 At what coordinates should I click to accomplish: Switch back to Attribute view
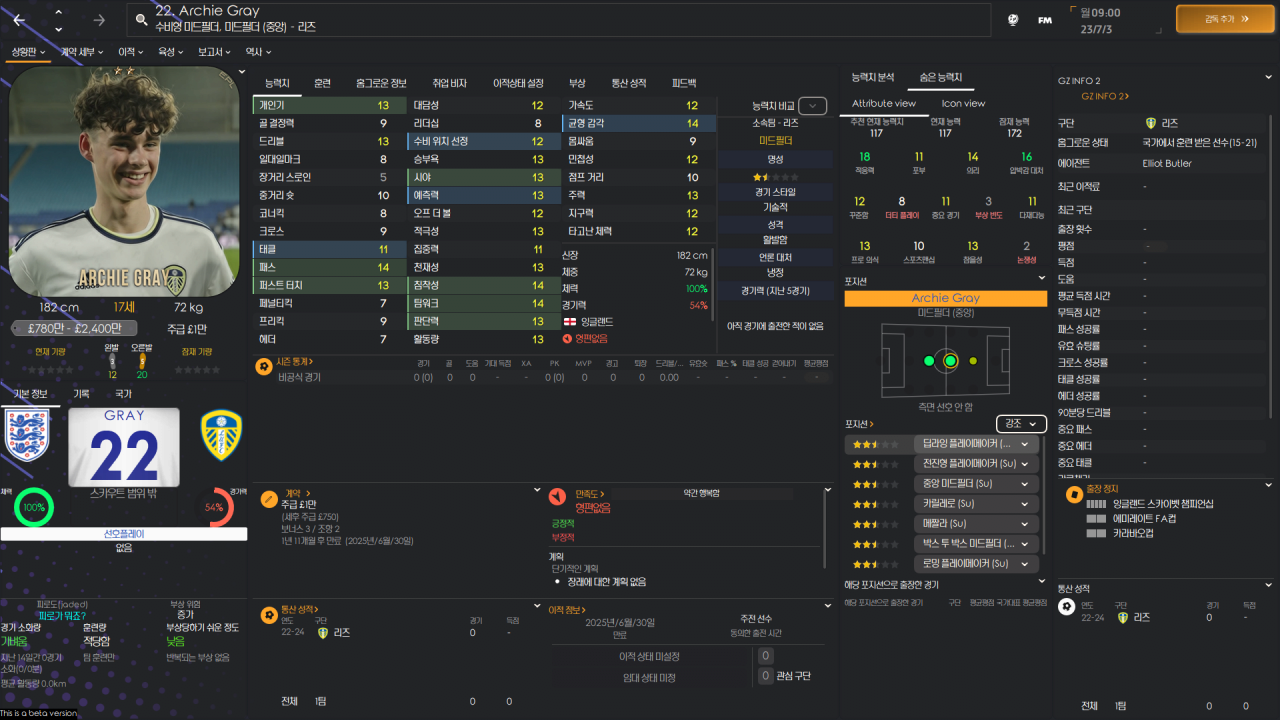(x=884, y=103)
